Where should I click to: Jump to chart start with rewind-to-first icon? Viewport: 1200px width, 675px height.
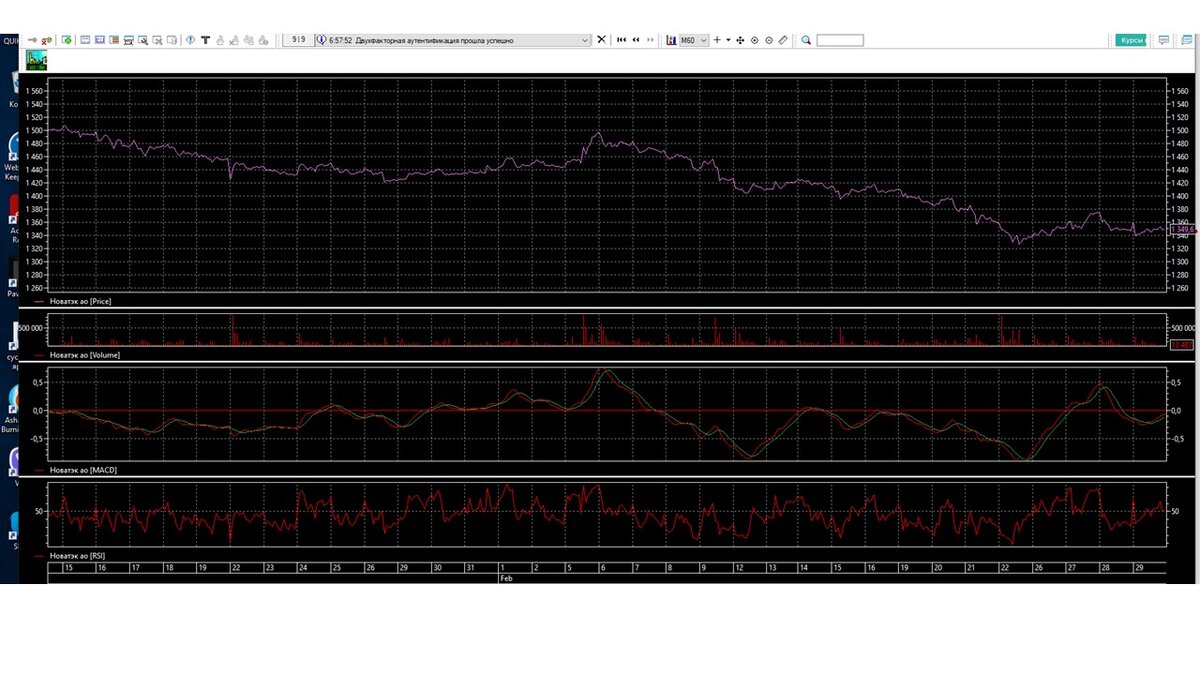(622, 40)
